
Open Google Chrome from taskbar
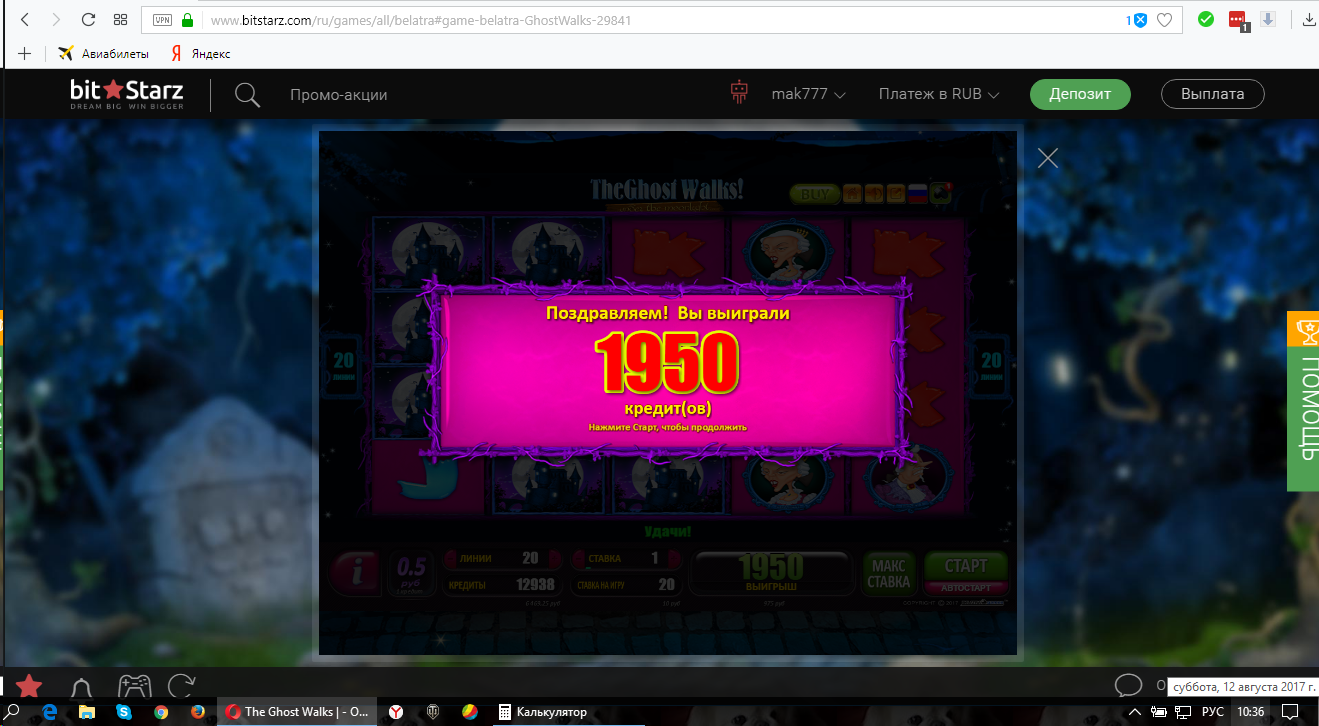click(x=161, y=712)
